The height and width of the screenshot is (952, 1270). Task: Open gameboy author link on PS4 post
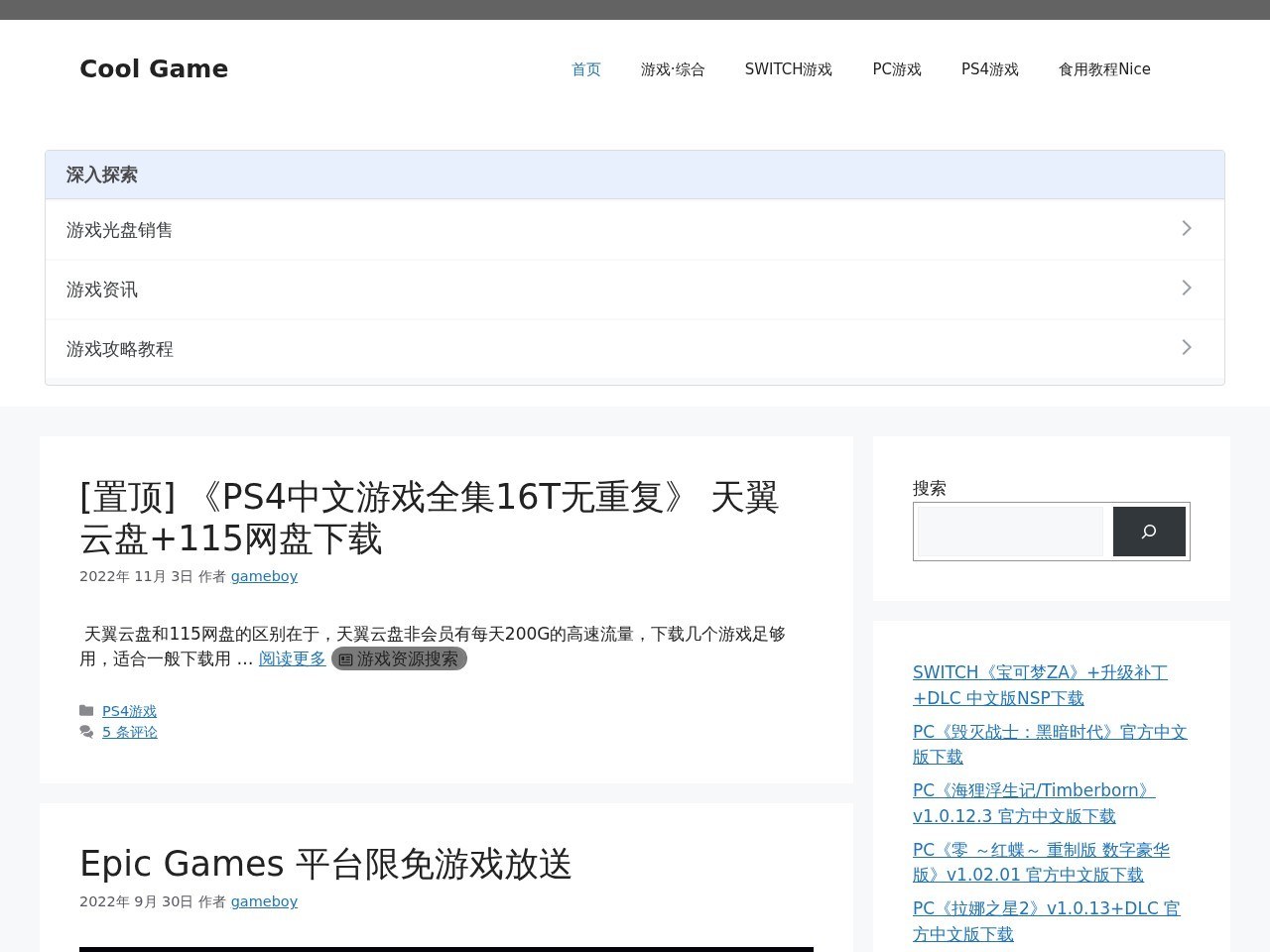coord(264,576)
